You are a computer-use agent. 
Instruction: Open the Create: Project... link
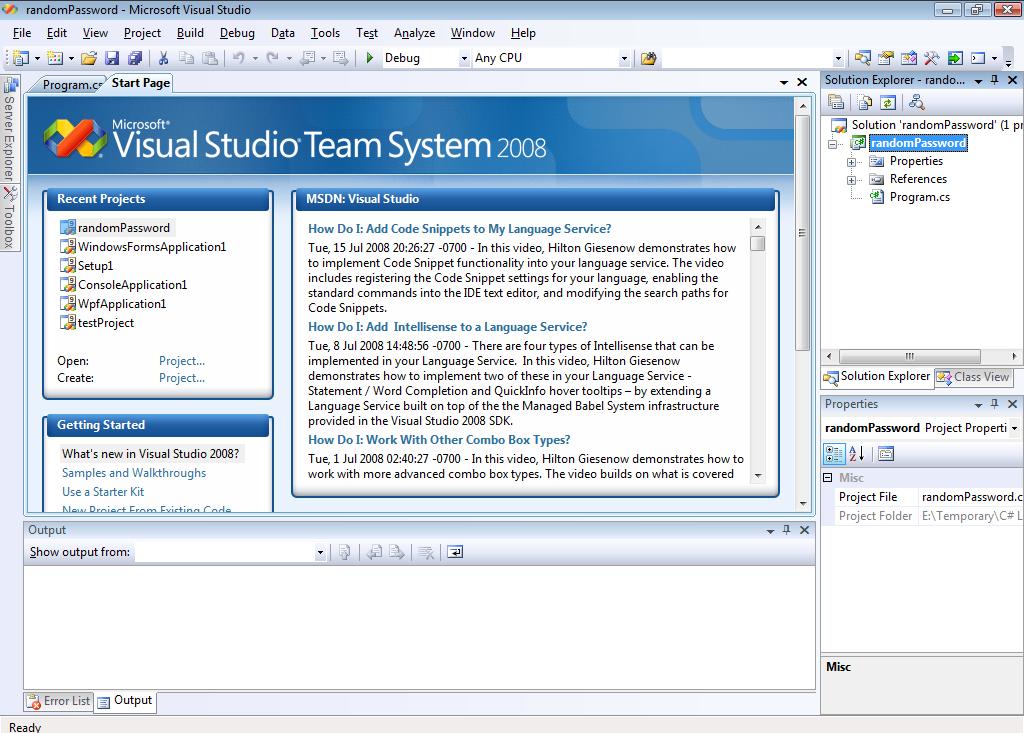tap(182, 378)
